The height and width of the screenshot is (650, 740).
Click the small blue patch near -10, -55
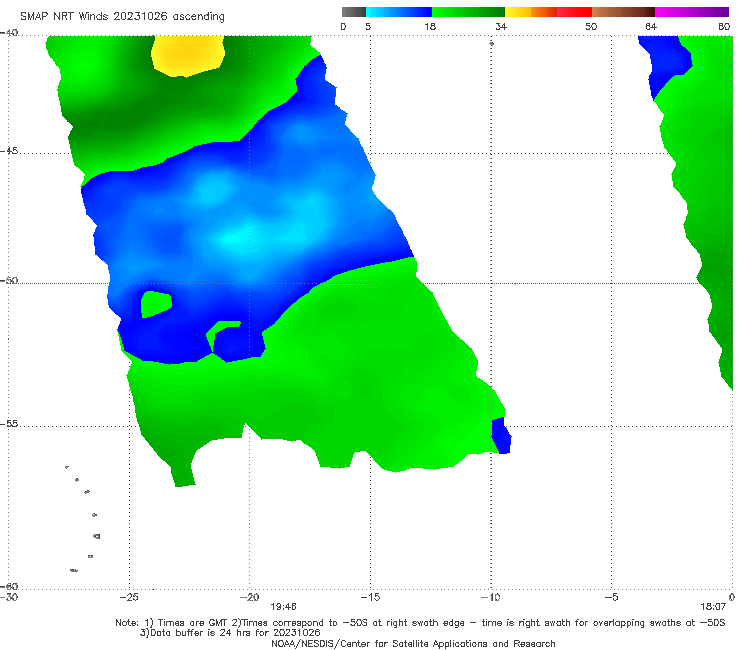[x=501, y=436]
